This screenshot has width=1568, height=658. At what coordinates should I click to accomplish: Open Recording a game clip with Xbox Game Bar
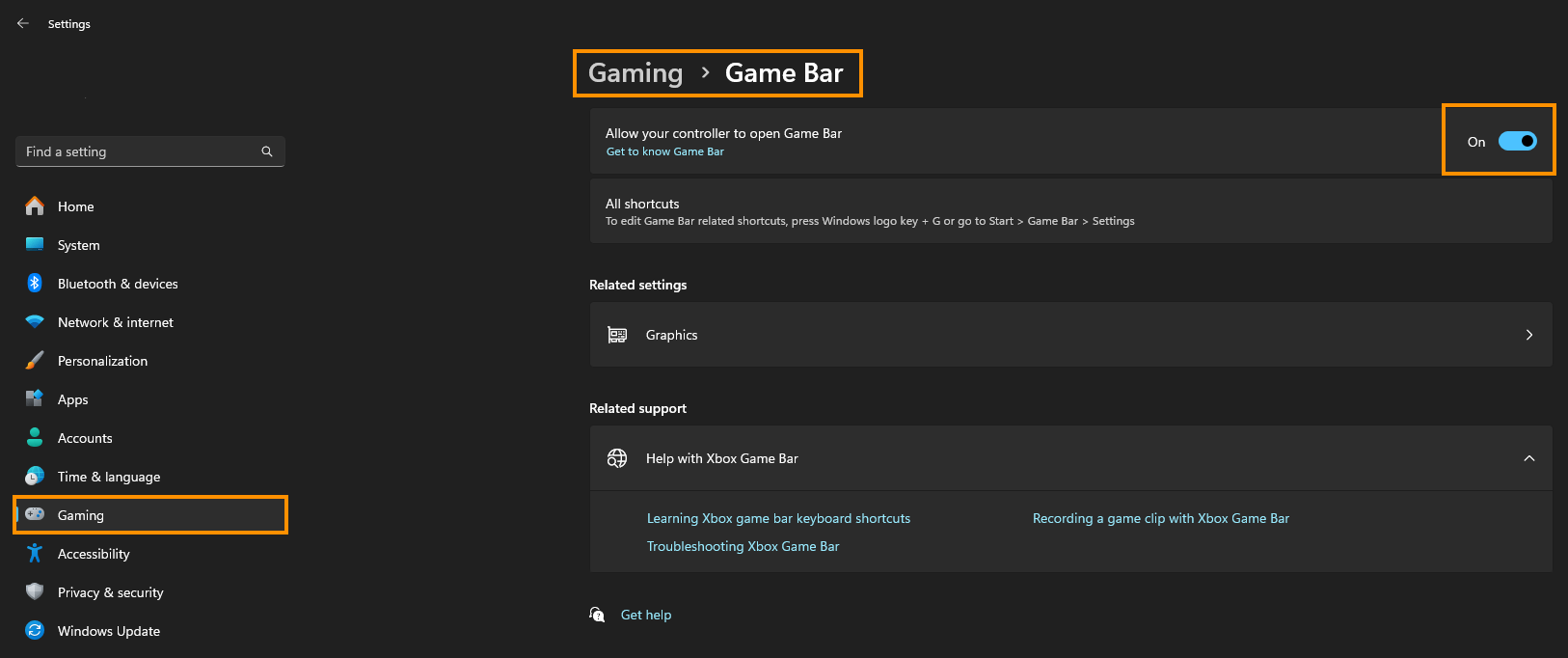click(x=1160, y=518)
